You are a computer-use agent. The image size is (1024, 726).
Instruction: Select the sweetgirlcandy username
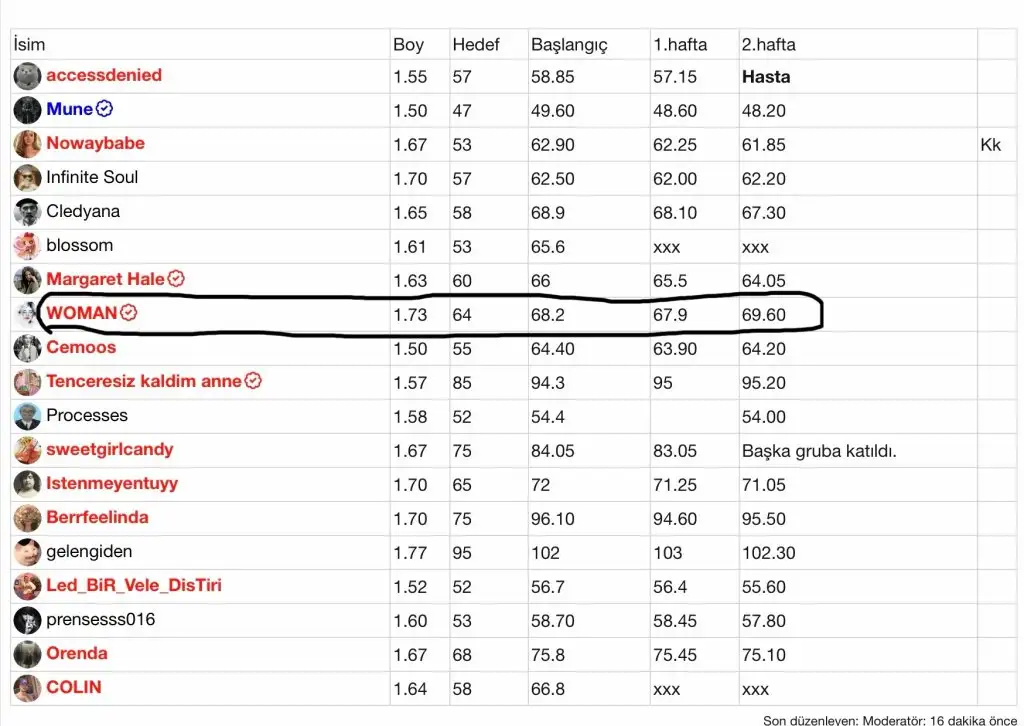pyautogui.click(x=109, y=449)
